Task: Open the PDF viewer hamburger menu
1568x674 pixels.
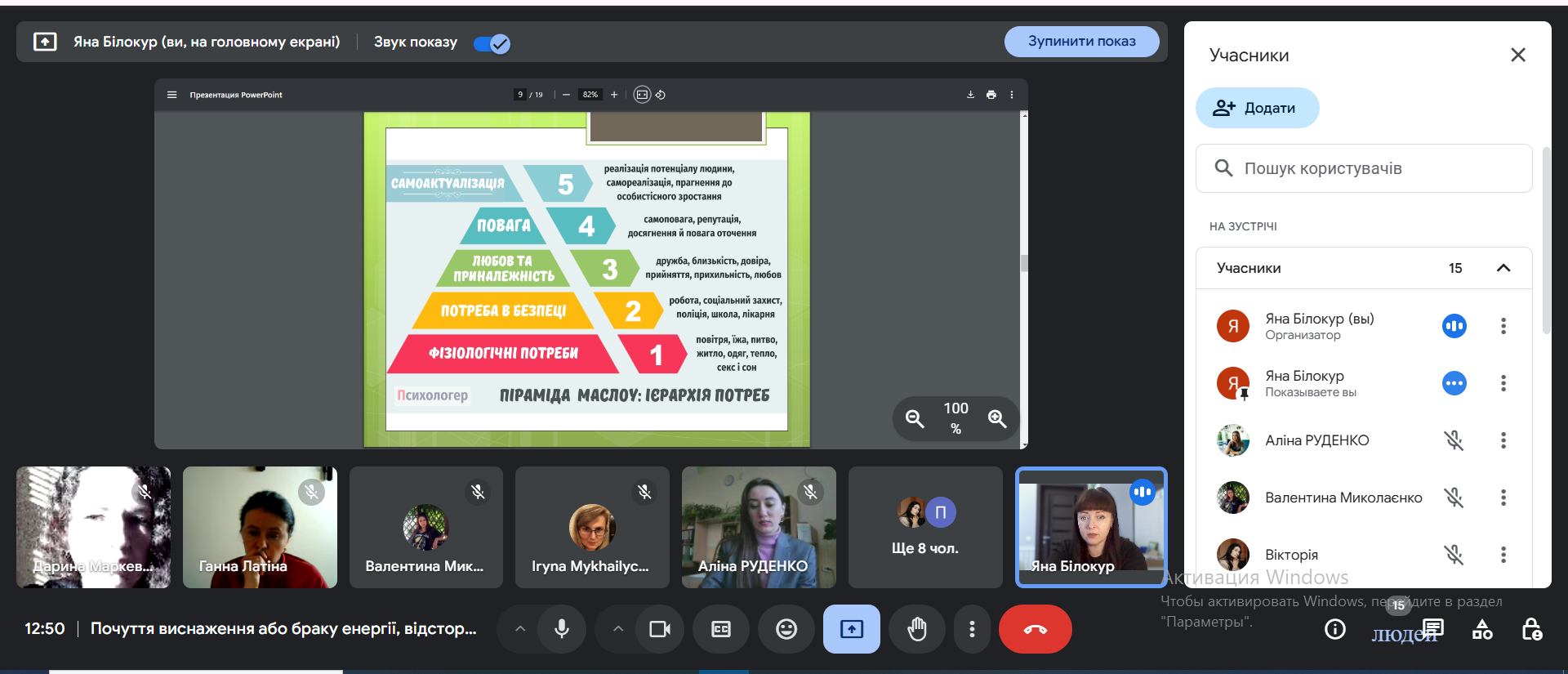Action: [x=171, y=95]
